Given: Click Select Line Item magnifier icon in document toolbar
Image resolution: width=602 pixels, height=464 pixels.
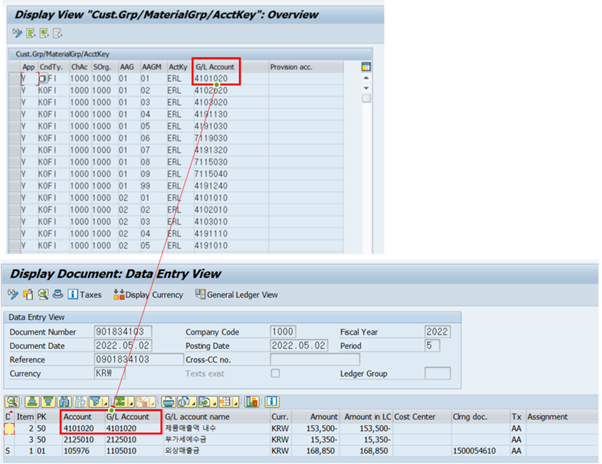Looking at the screenshot, I should click(43, 295).
